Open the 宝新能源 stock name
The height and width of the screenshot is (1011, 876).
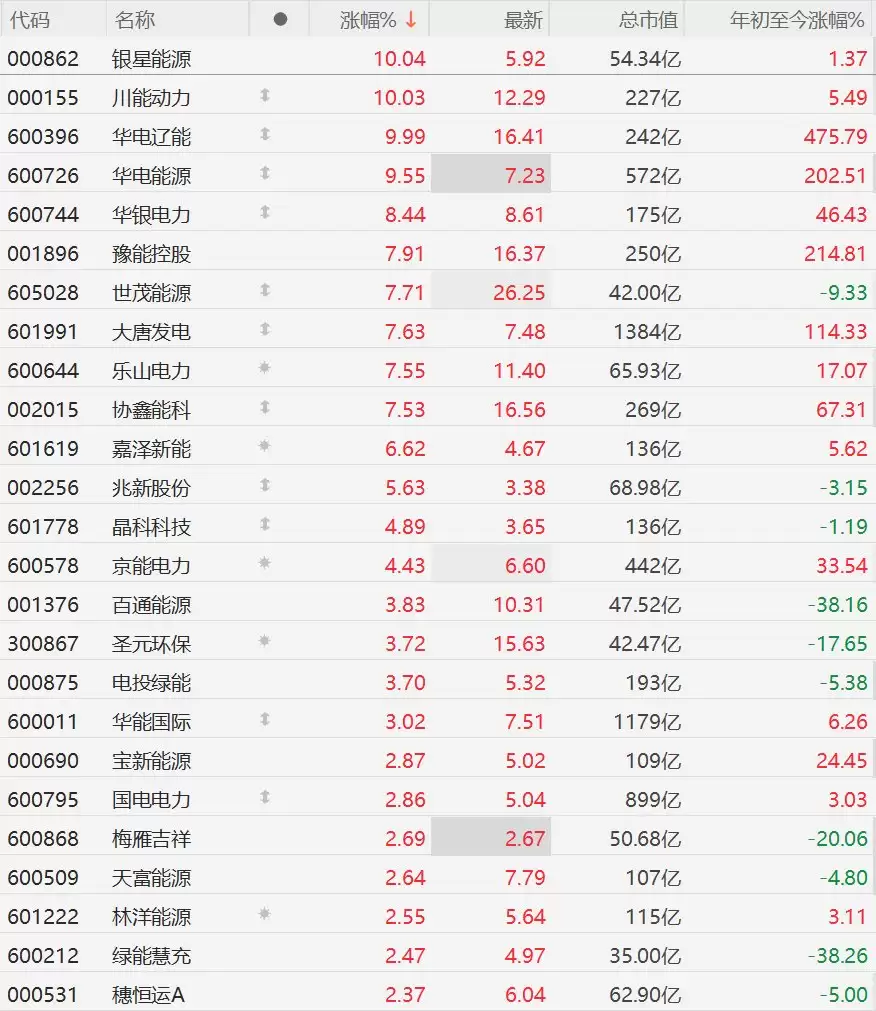pyautogui.click(x=151, y=761)
